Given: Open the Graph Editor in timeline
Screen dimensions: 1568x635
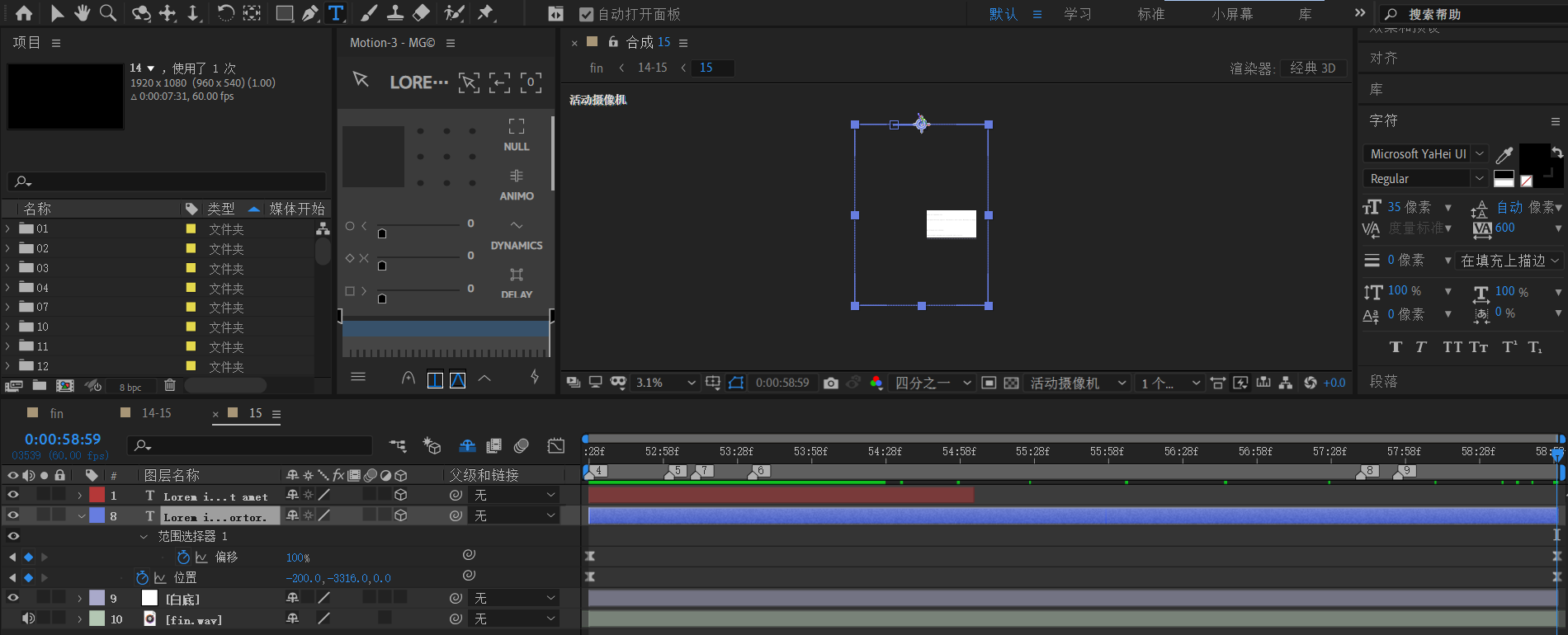Looking at the screenshot, I should (x=556, y=446).
